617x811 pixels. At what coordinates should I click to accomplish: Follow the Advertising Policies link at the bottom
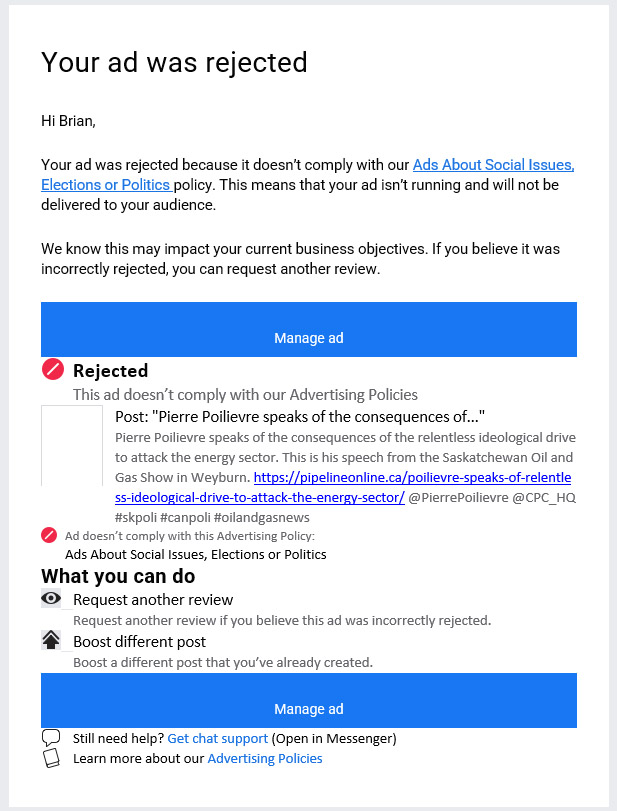[x=264, y=758]
